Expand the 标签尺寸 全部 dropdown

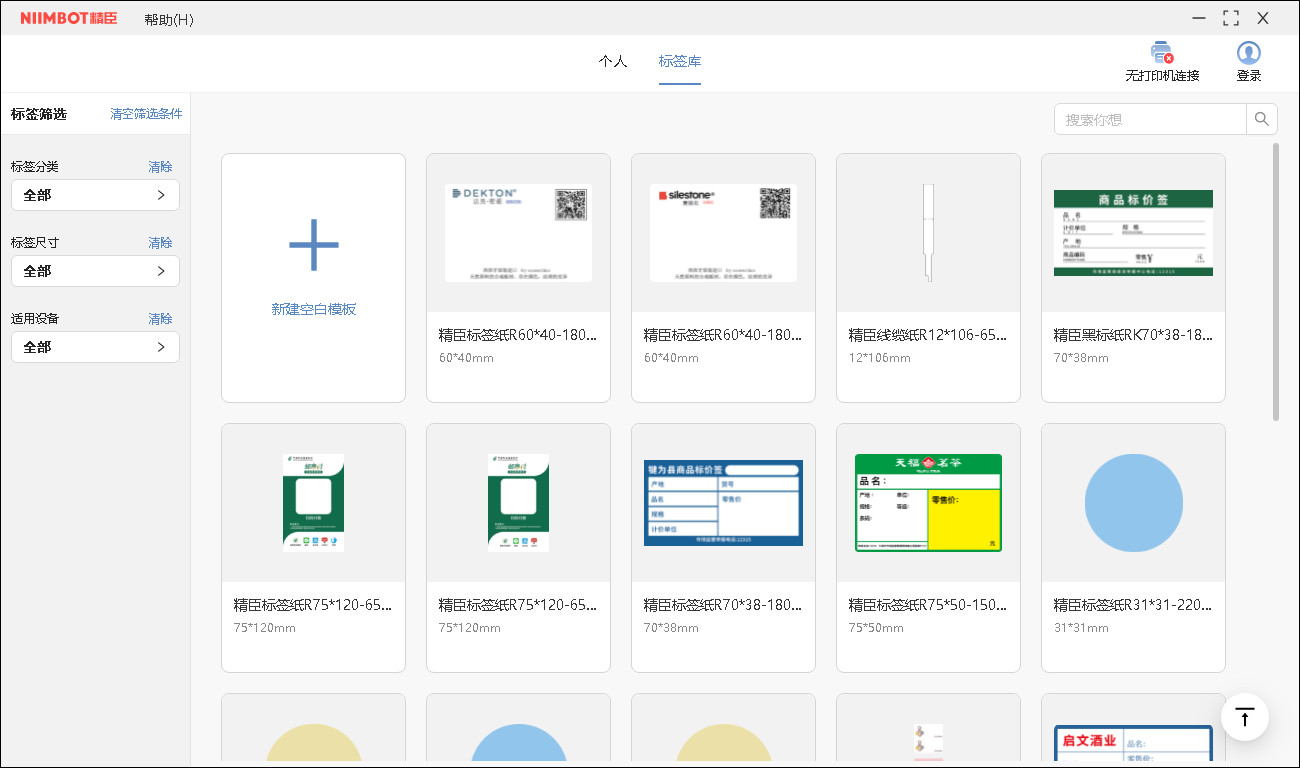(x=95, y=271)
